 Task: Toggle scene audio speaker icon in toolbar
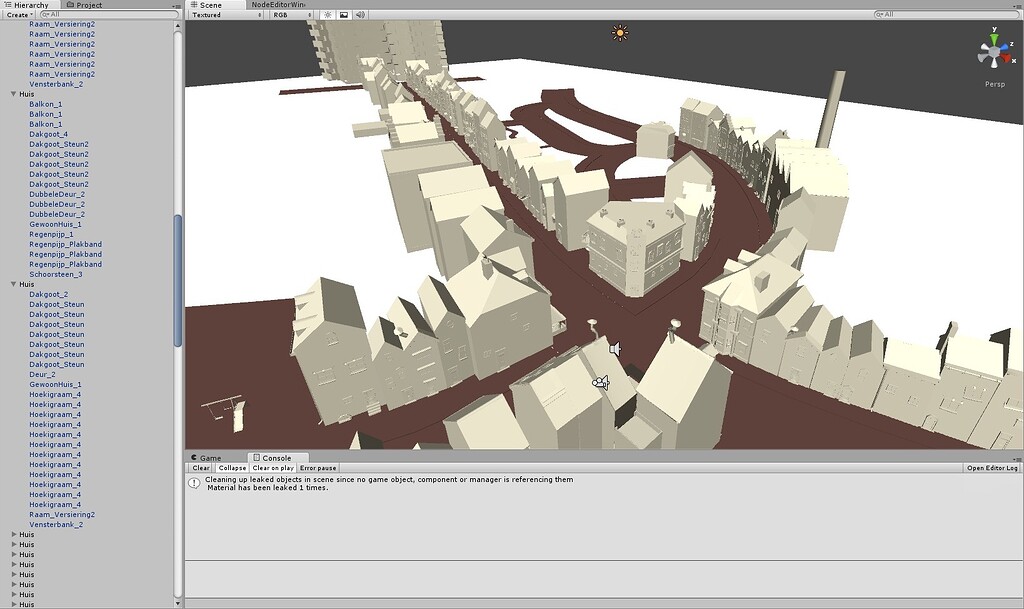[x=360, y=14]
